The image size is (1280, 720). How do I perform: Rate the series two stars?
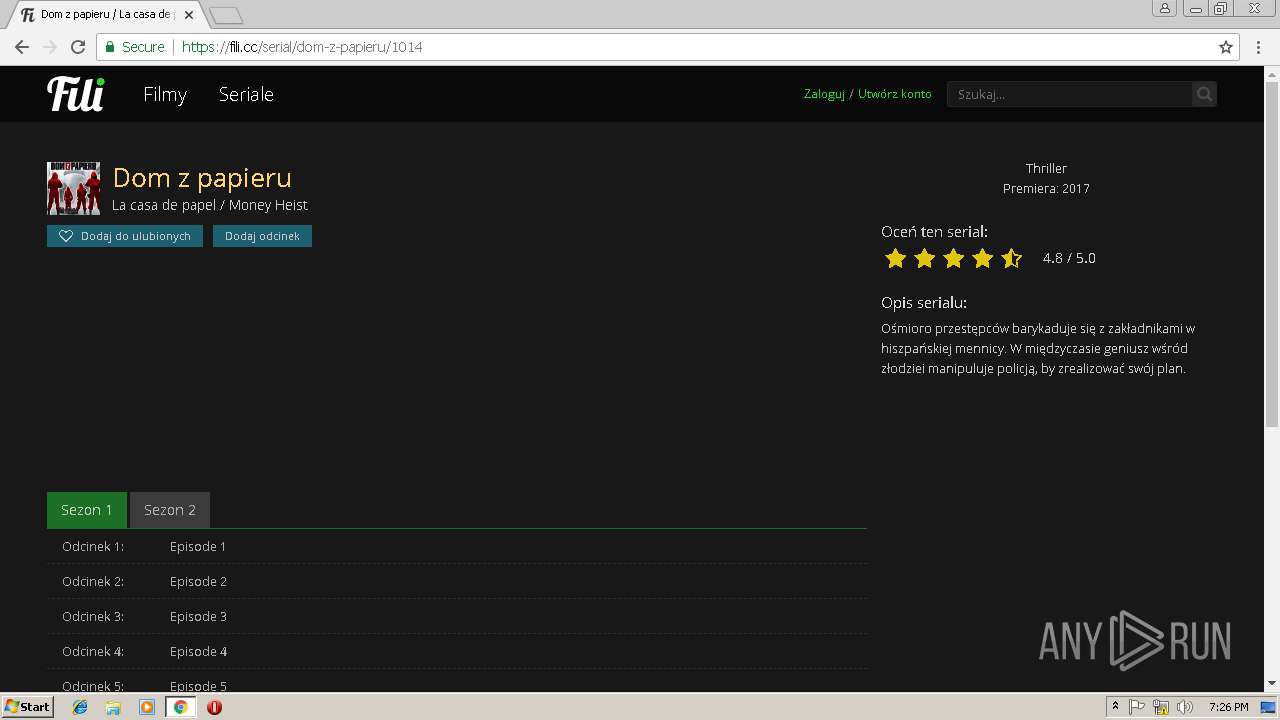(x=924, y=258)
